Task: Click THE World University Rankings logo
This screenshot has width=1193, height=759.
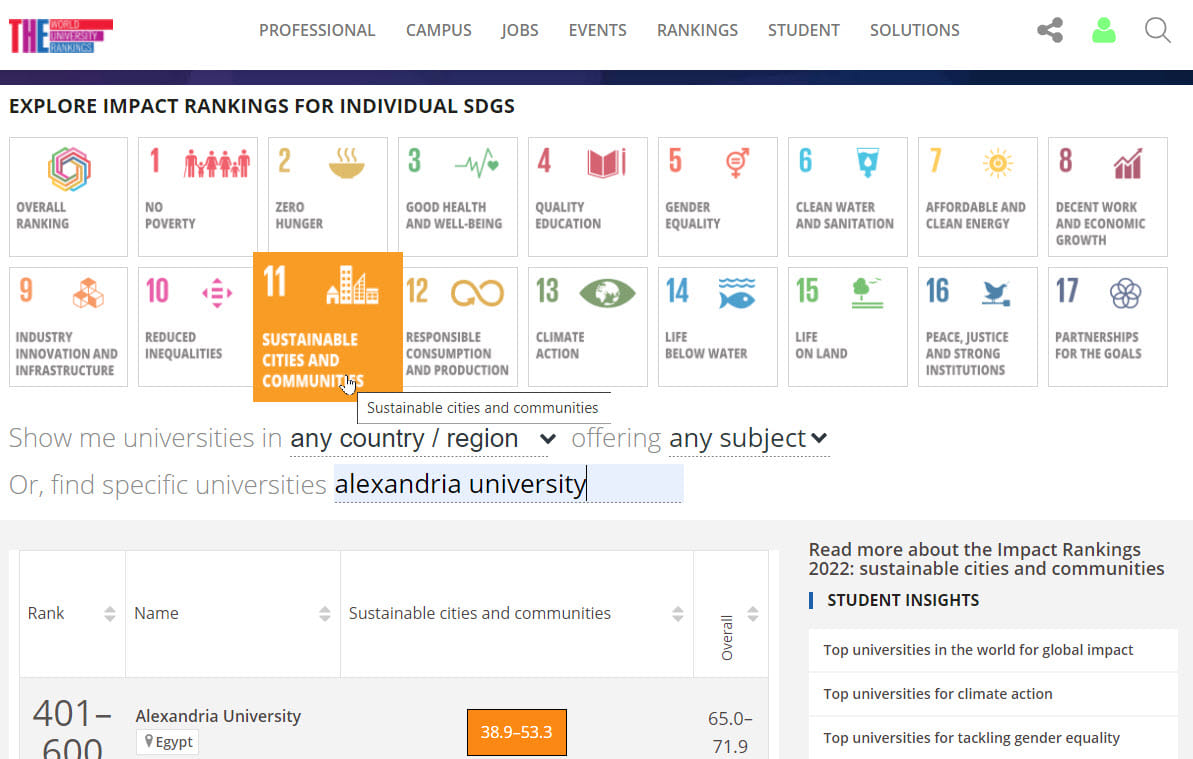Action: pos(60,35)
